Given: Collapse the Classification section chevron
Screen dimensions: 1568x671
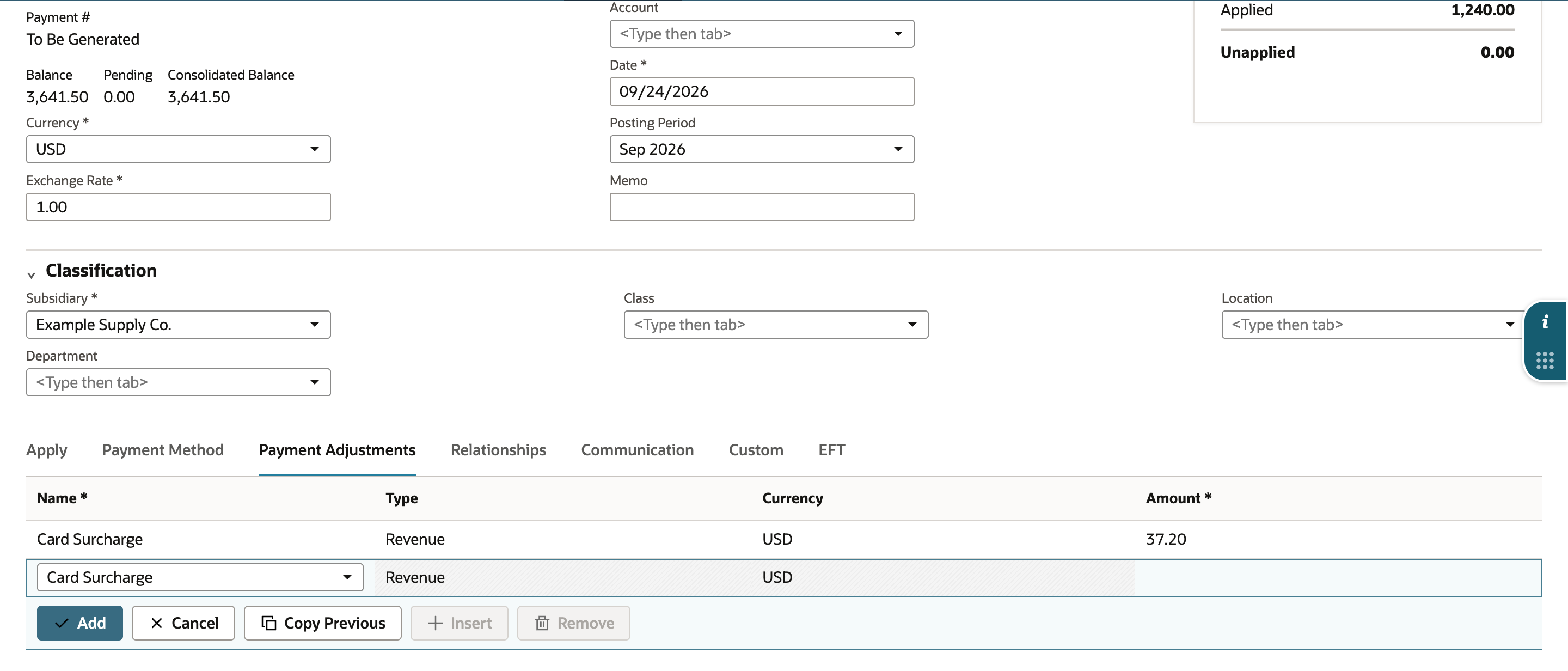Looking at the screenshot, I should pos(31,274).
